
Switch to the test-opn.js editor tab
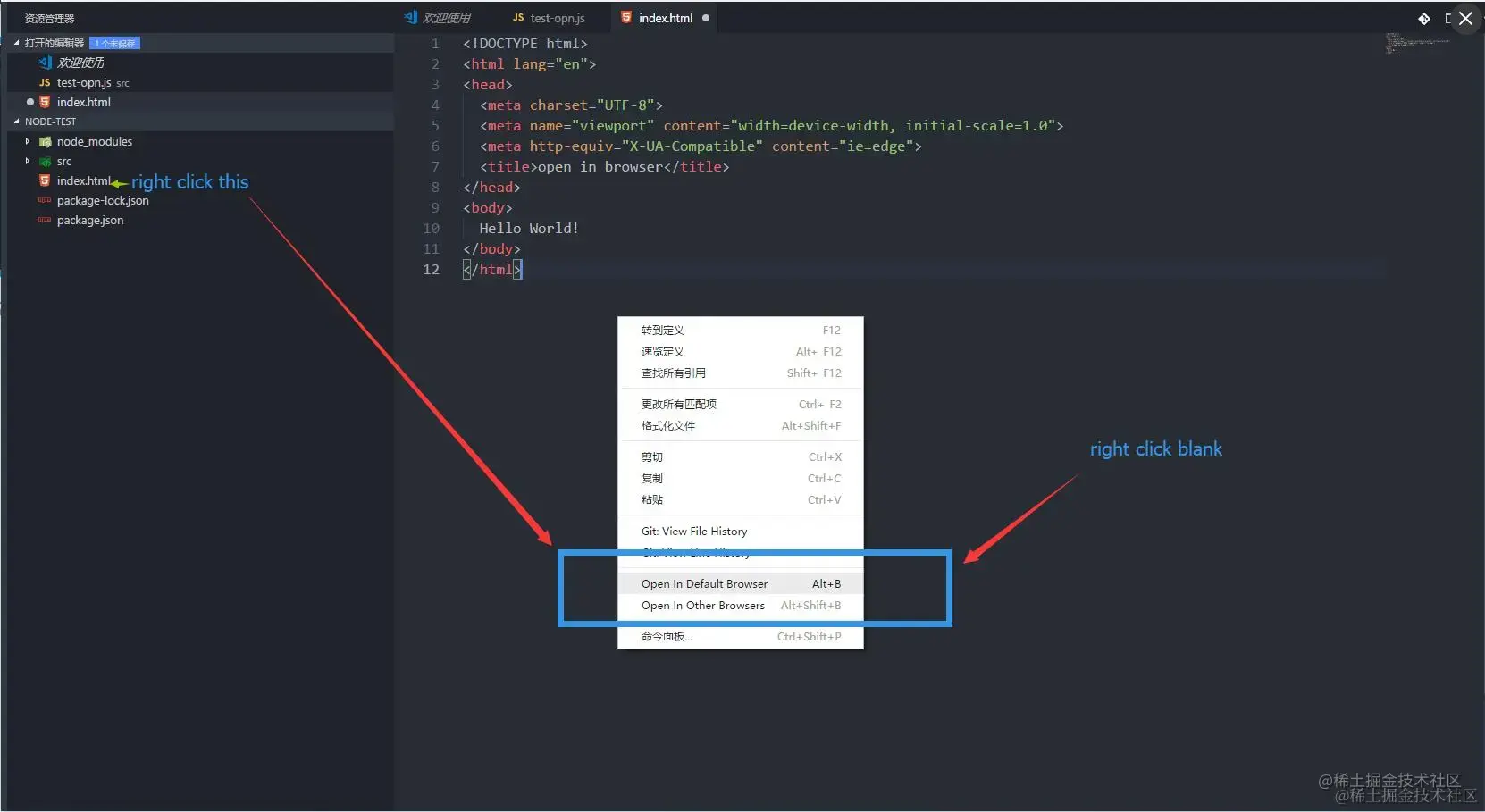click(549, 18)
